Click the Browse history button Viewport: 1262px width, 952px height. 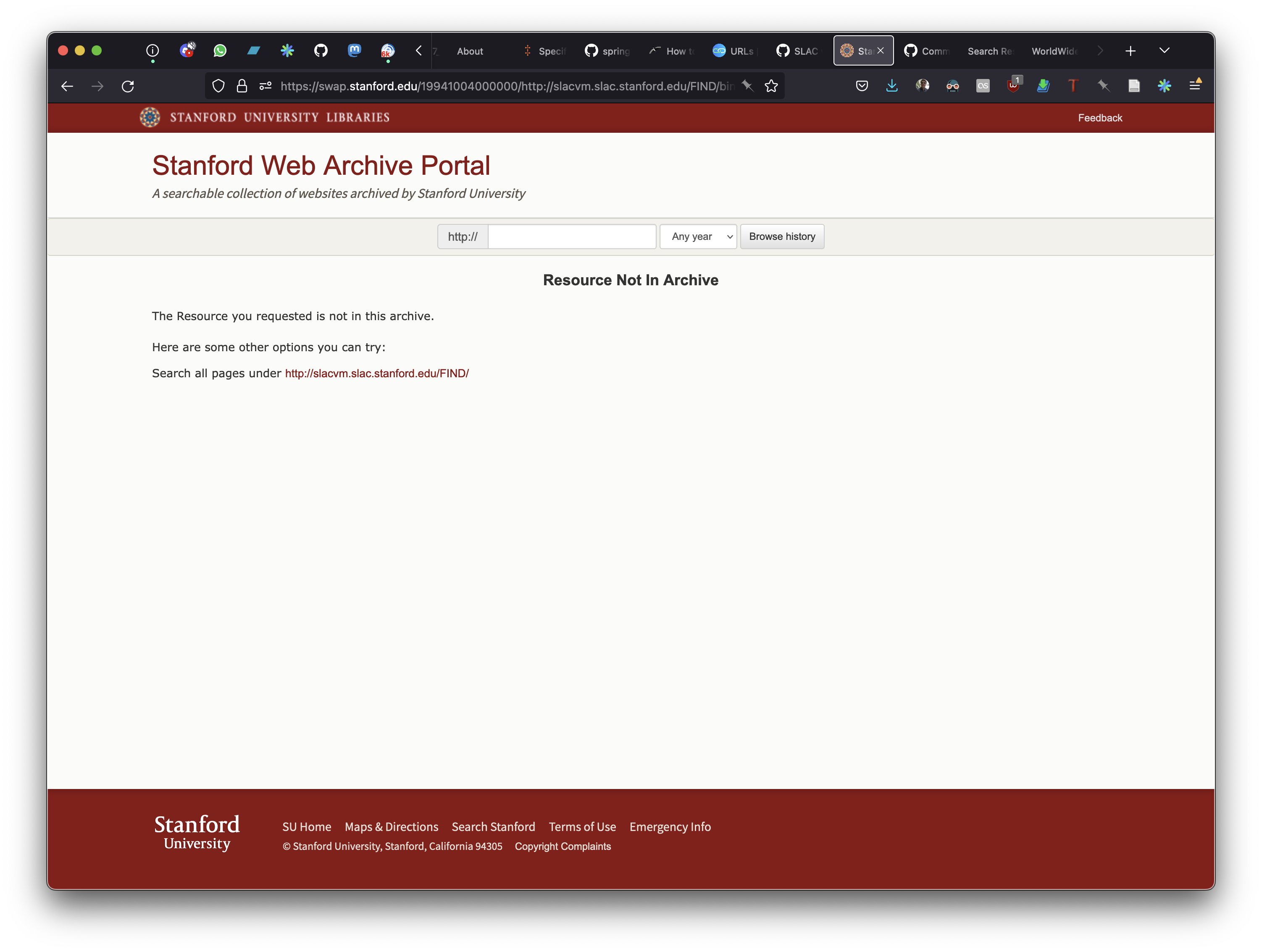[782, 237]
